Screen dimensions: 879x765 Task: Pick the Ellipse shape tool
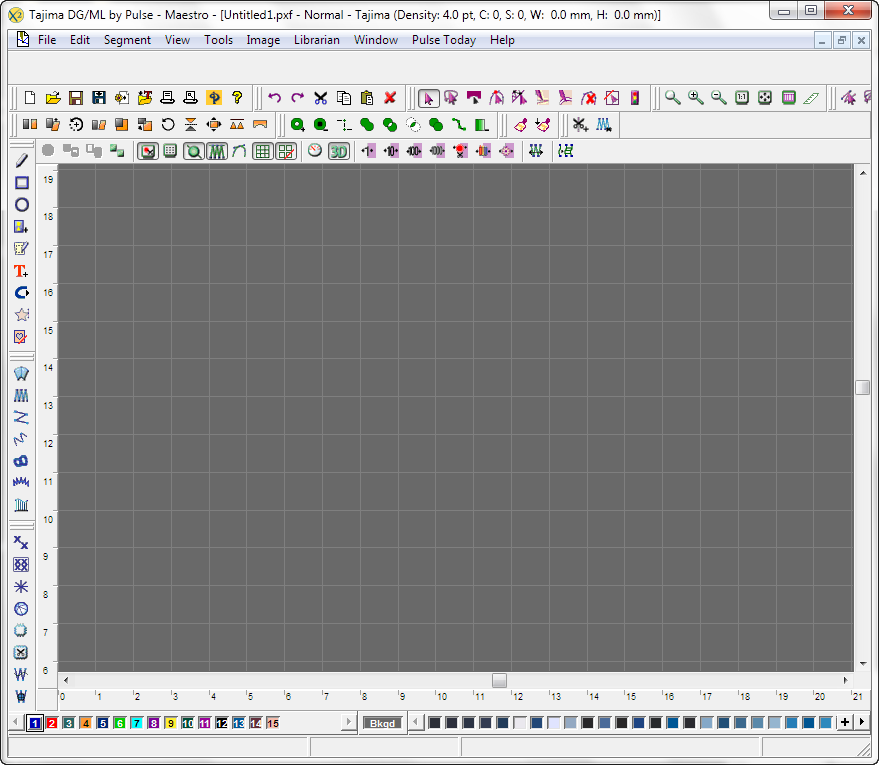pos(20,205)
